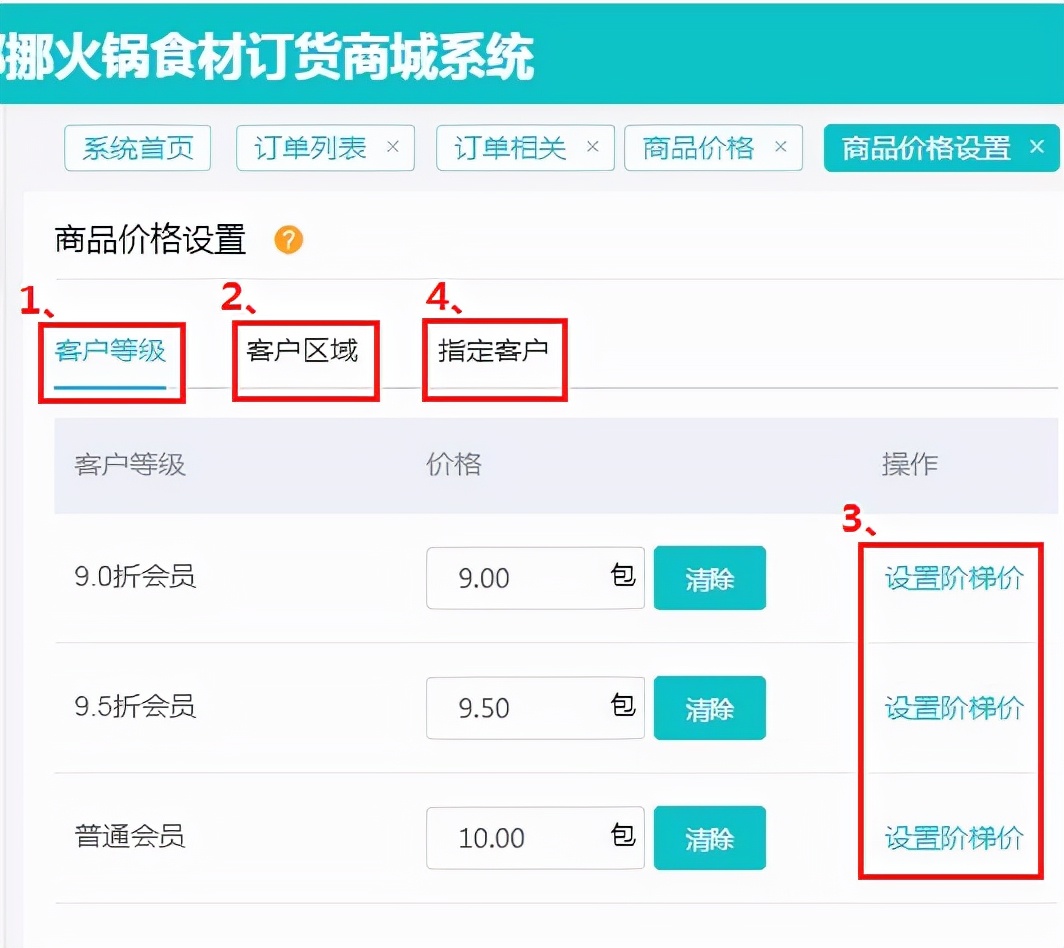The image size is (1064, 948).
Task: Switch to the 系统首页 tab
Action: [x=137, y=147]
